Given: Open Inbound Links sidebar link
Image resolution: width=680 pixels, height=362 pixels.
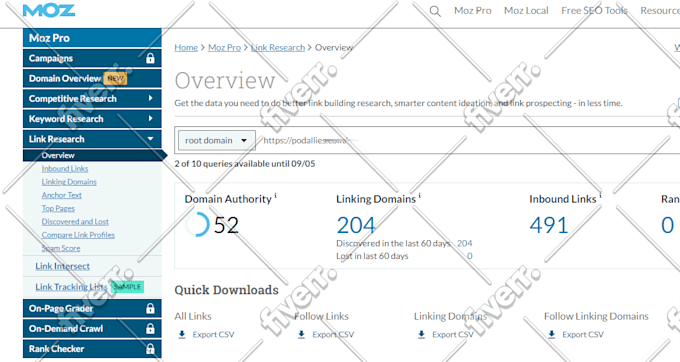Looking at the screenshot, I should click(65, 169).
